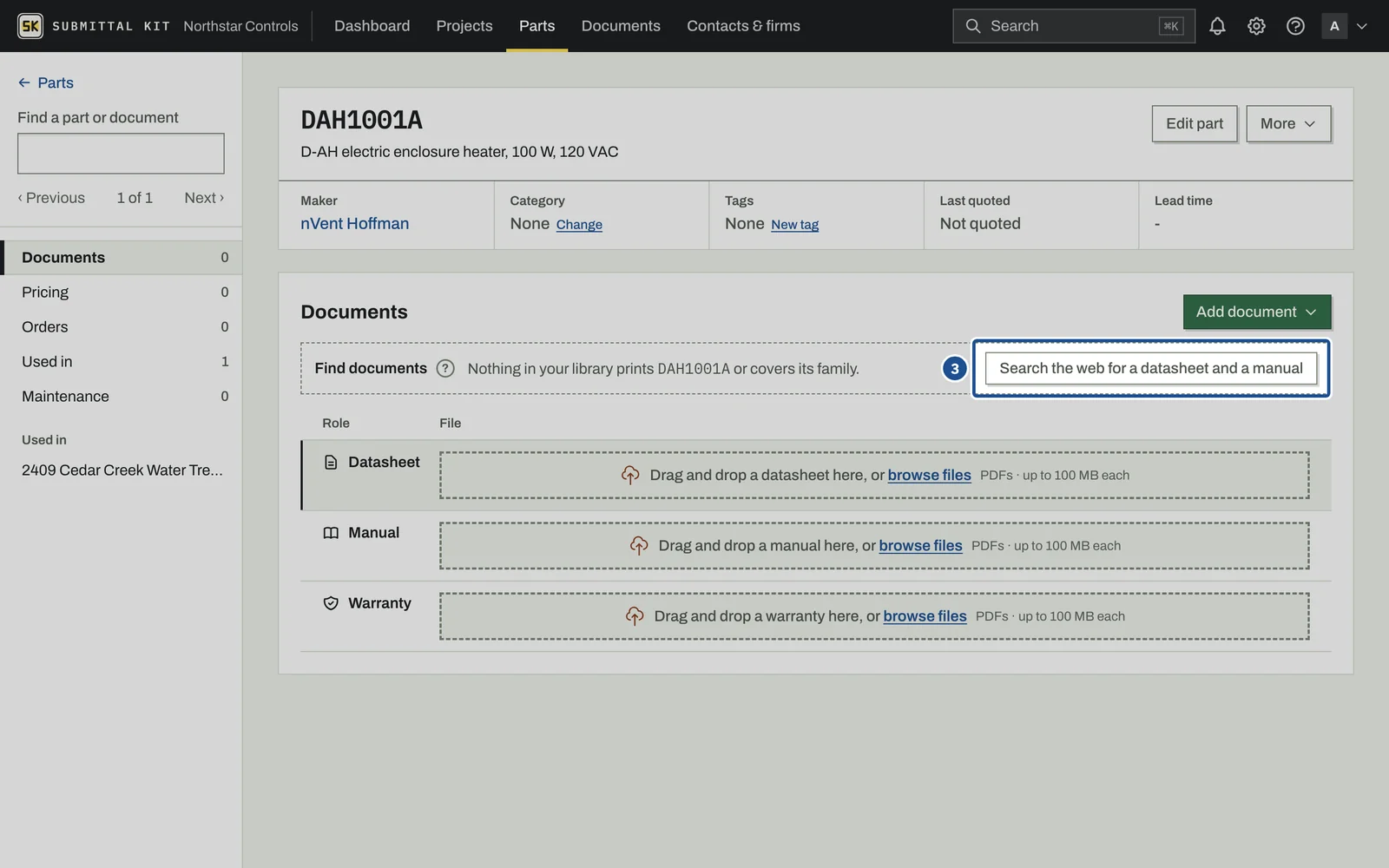Go to the Documents tab in top navigation
1389x868 pixels.
point(621,26)
